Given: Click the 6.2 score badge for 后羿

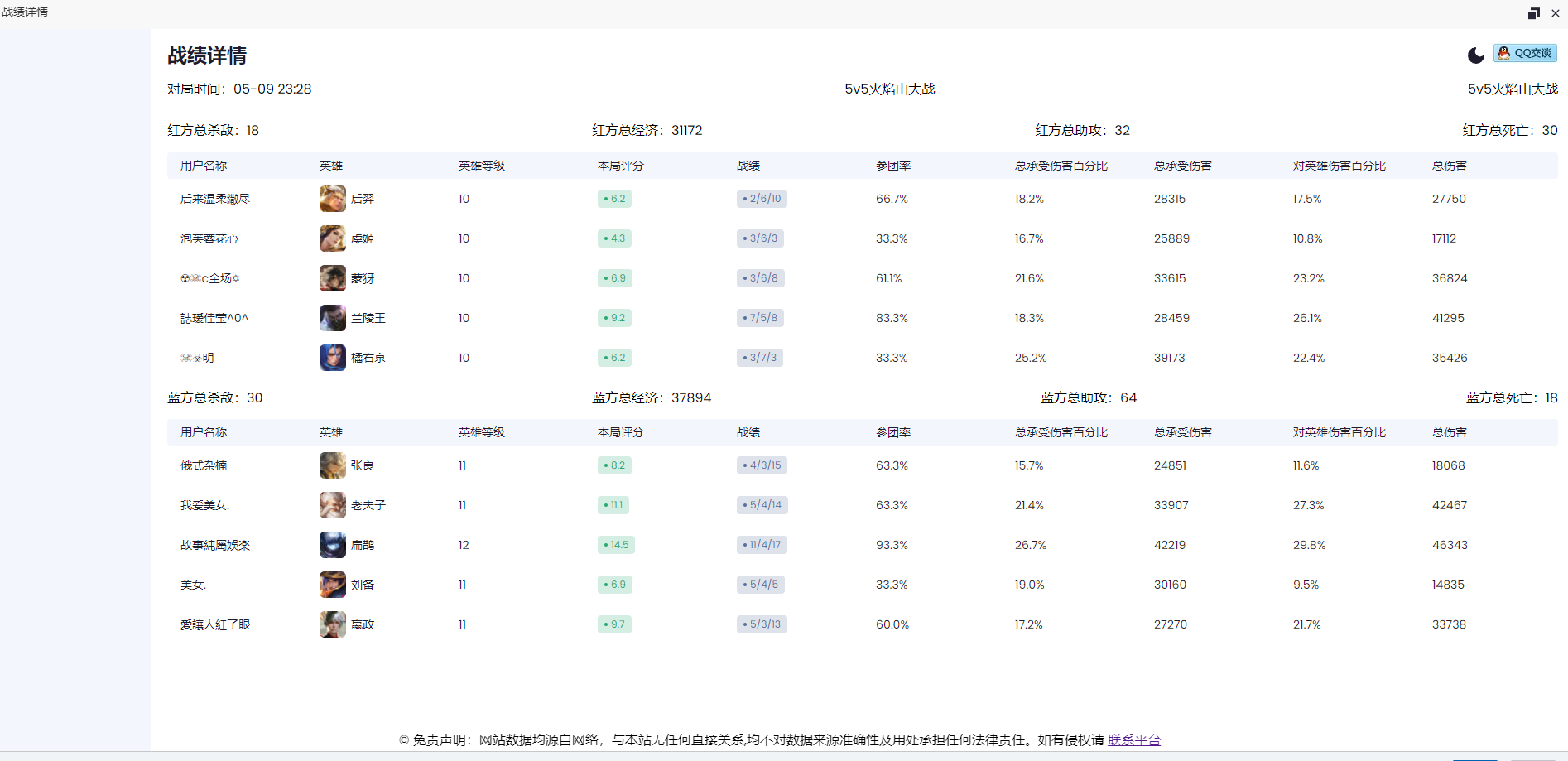Looking at the screenshot, I should tap(614, 199).
